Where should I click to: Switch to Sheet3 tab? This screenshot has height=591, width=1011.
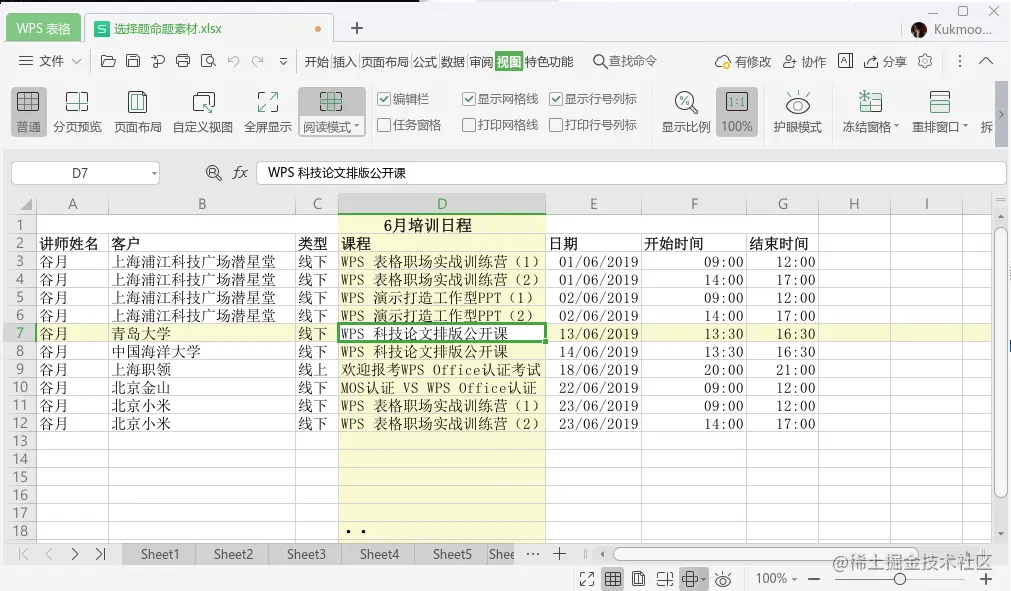(x=306, y=554)
